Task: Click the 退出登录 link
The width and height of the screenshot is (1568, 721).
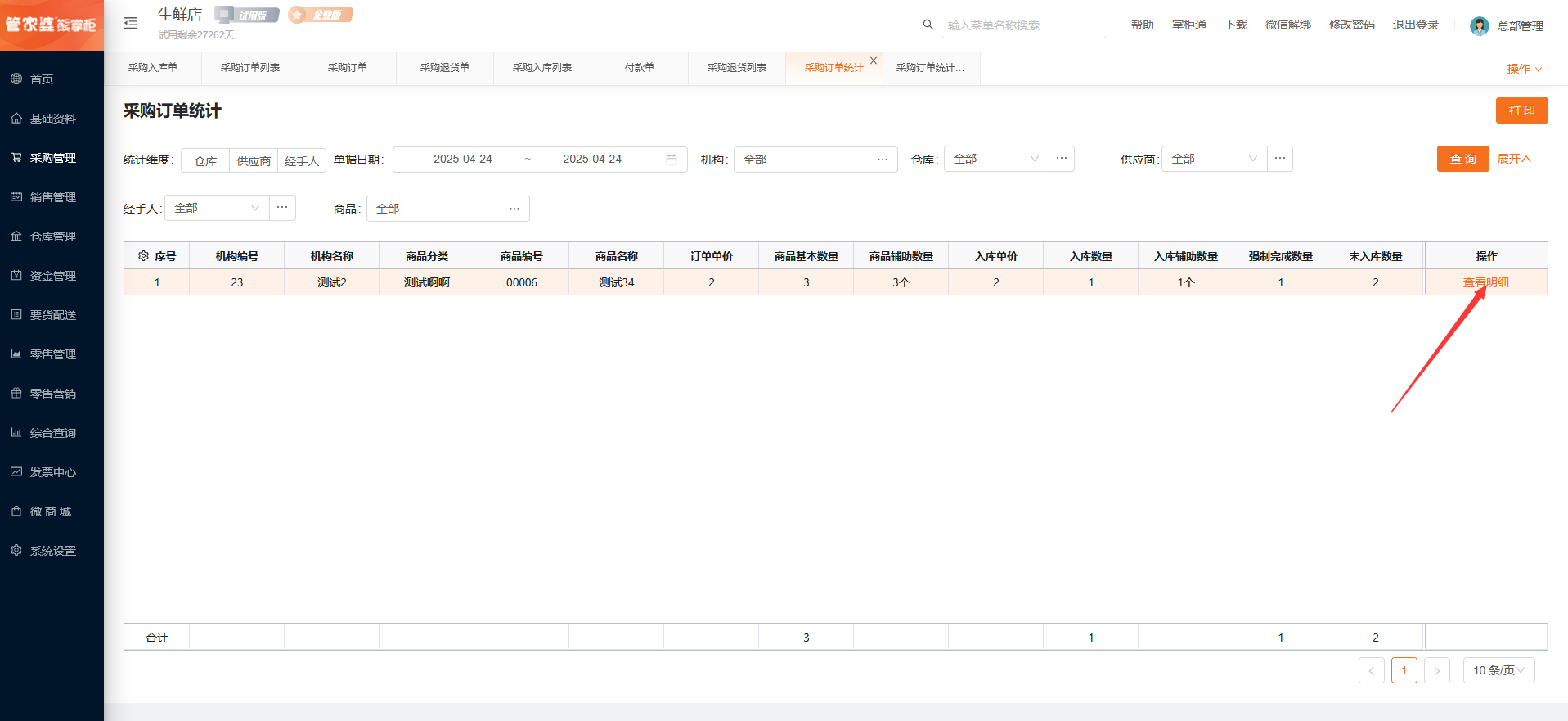Action: (x=1416, y=25)
